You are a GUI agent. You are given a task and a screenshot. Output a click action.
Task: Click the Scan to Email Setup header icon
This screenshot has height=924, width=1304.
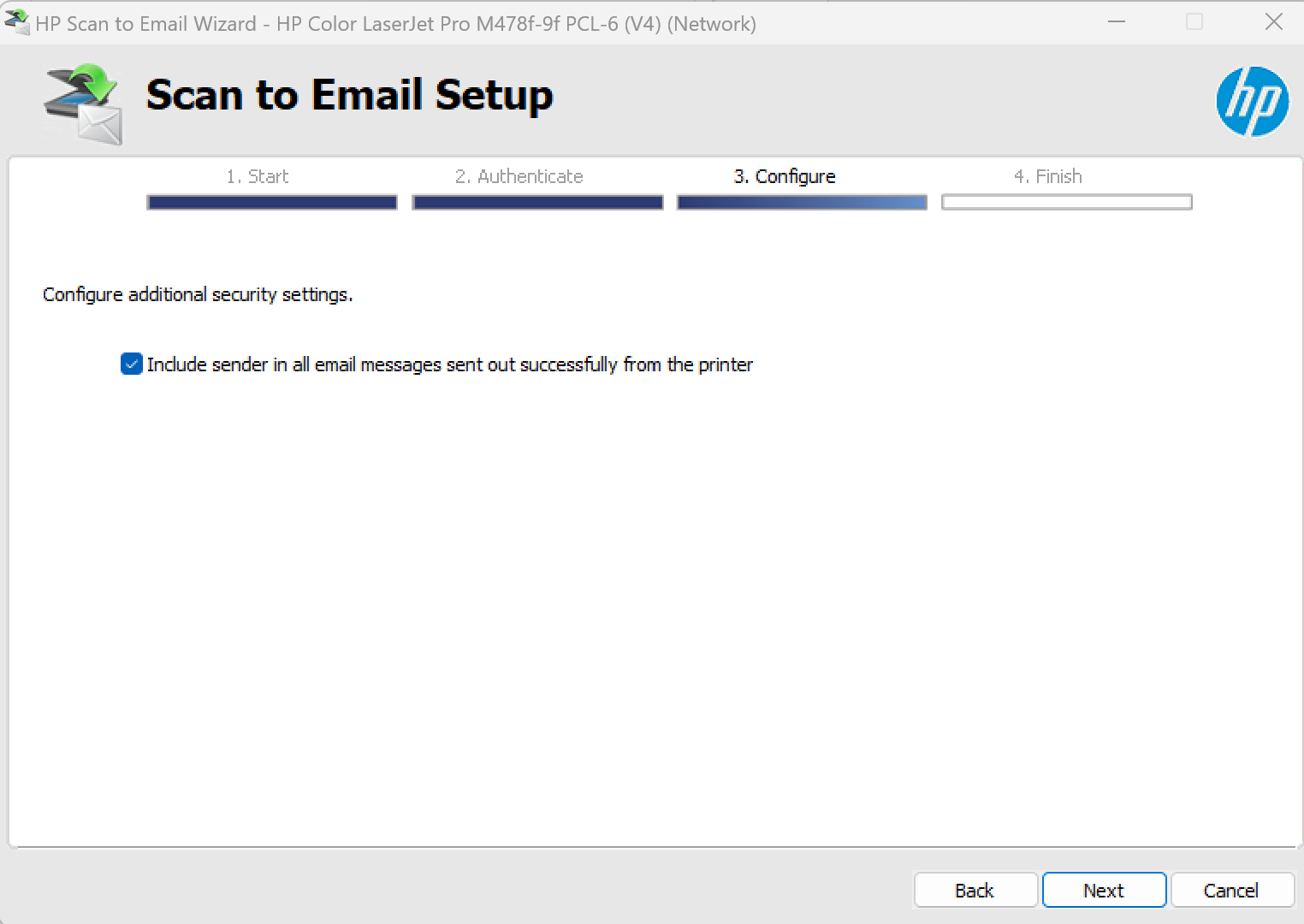point(81,103)
